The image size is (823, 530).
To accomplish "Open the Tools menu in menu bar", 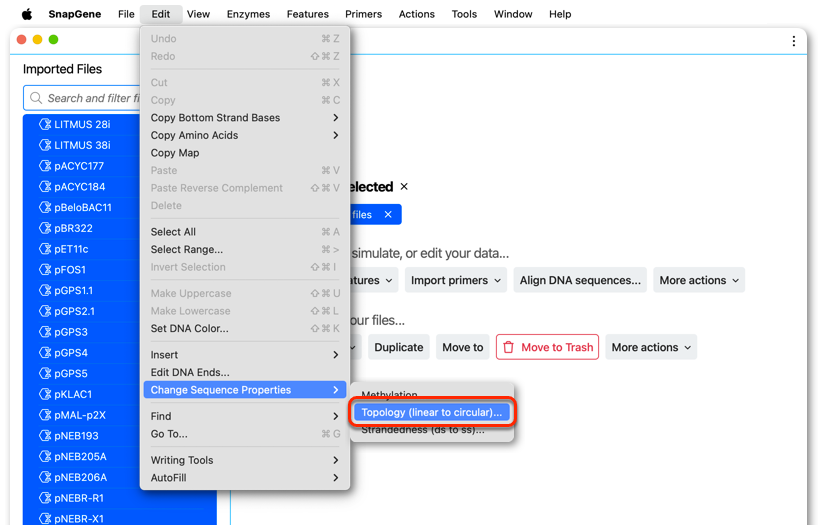I will pos(464,14).
